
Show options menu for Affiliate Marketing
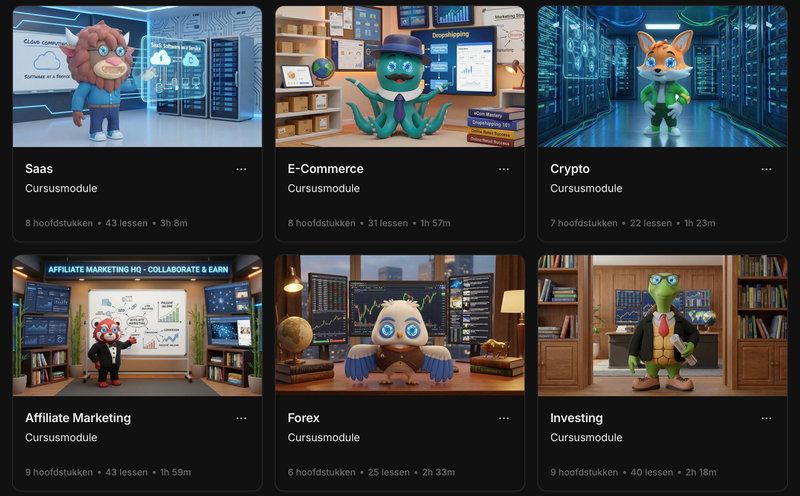click(x=241, y=418)
